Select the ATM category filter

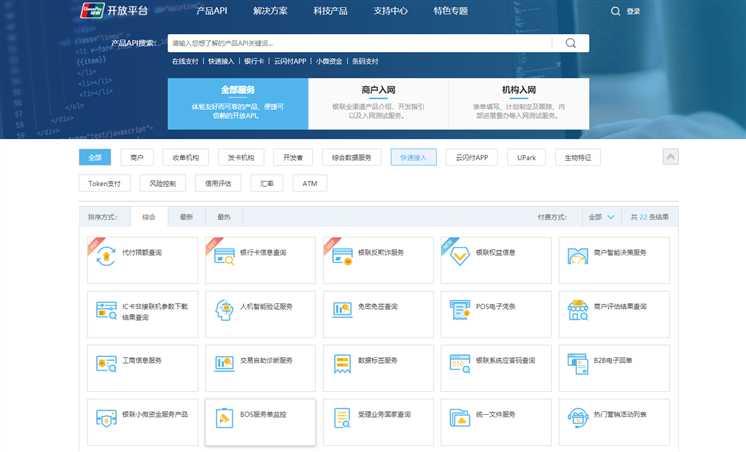click(310, 183)
